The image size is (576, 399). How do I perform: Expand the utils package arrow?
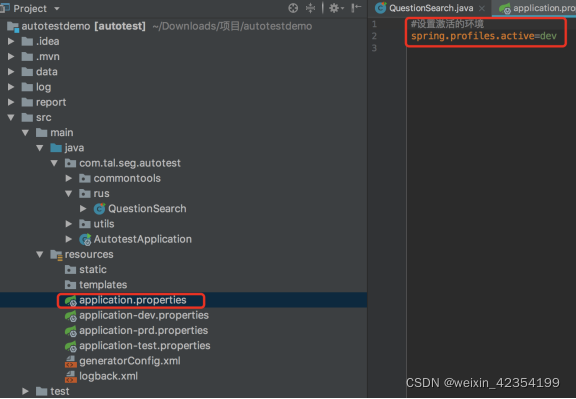pyautogui.click(x=69, y=224)
